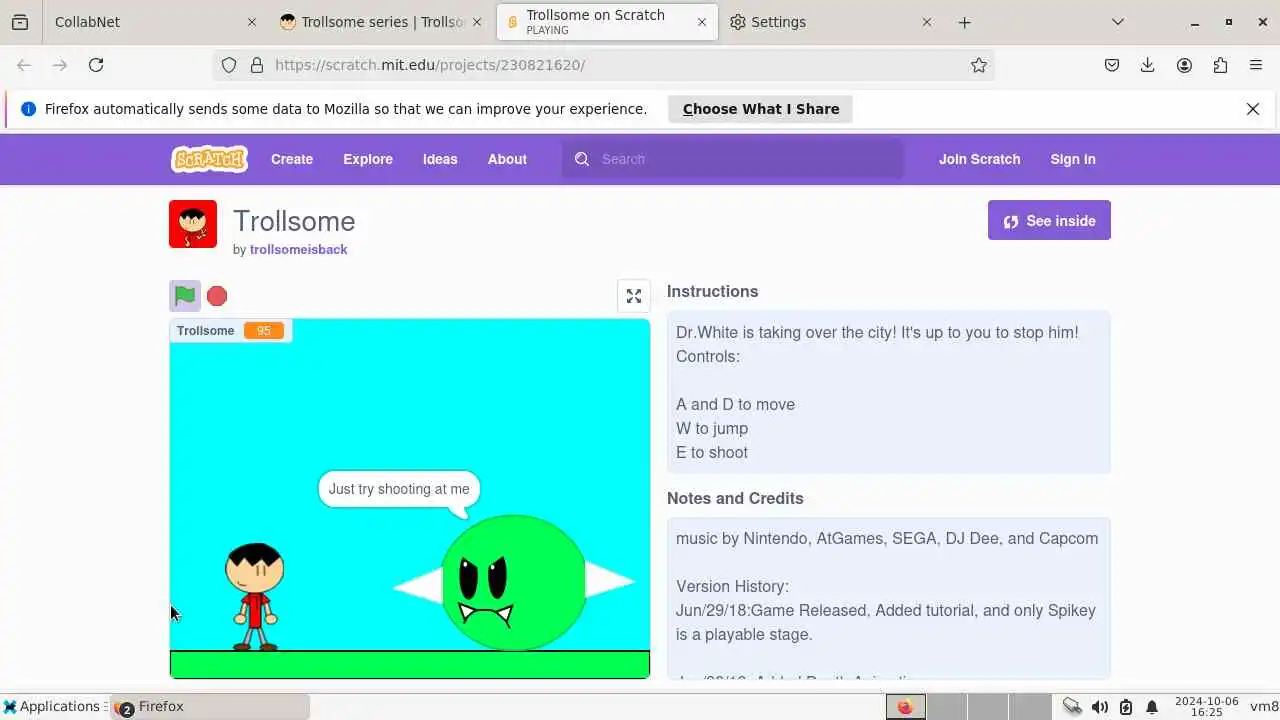1280x720 pixels.
Task: Click Choose What I Share button
Action: pyautogui.click(x=761, y=109)
